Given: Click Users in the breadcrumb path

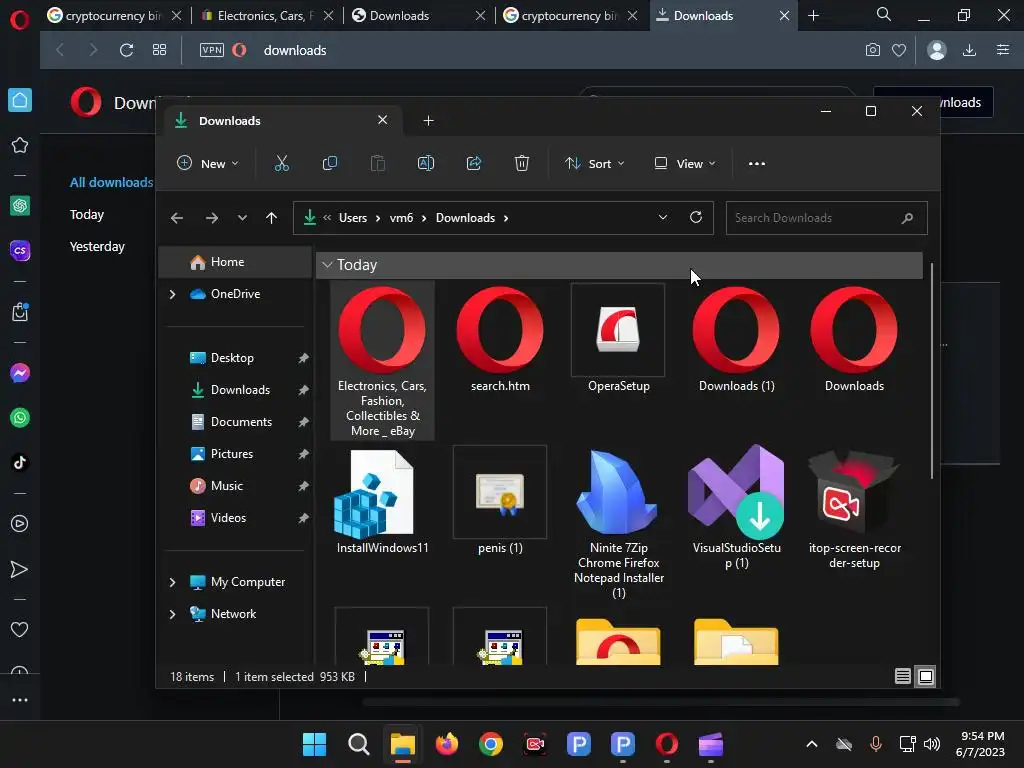Looking at the screenshot, I should tap(353, 218).
